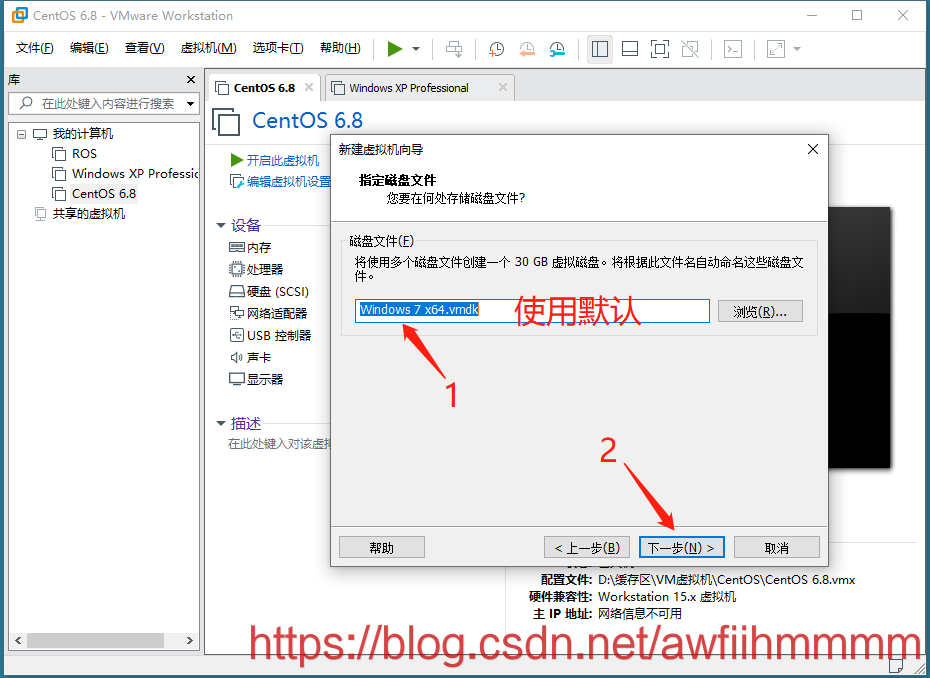The width and height of the screenshot is (930, 678).
Task: Click the disk file name input field
Action: tap(532, 311)
